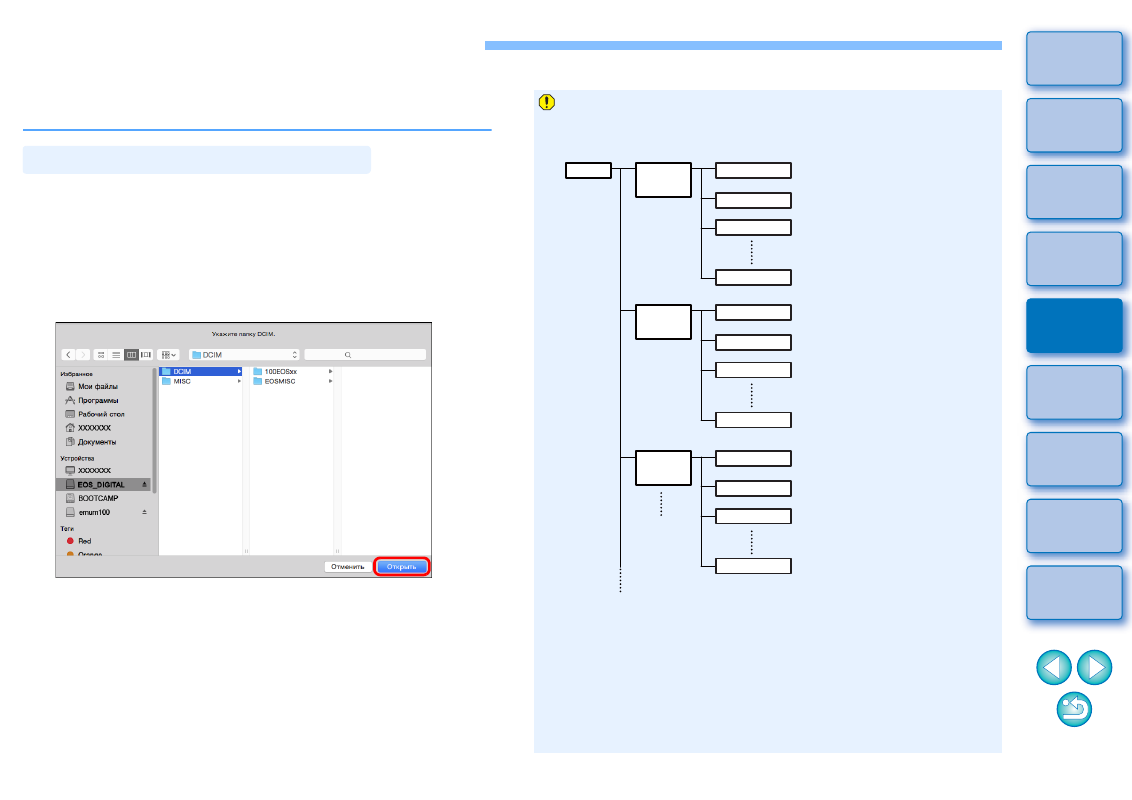
Task: Expand the 100EOSxx folder arrow
Action: 331,371
